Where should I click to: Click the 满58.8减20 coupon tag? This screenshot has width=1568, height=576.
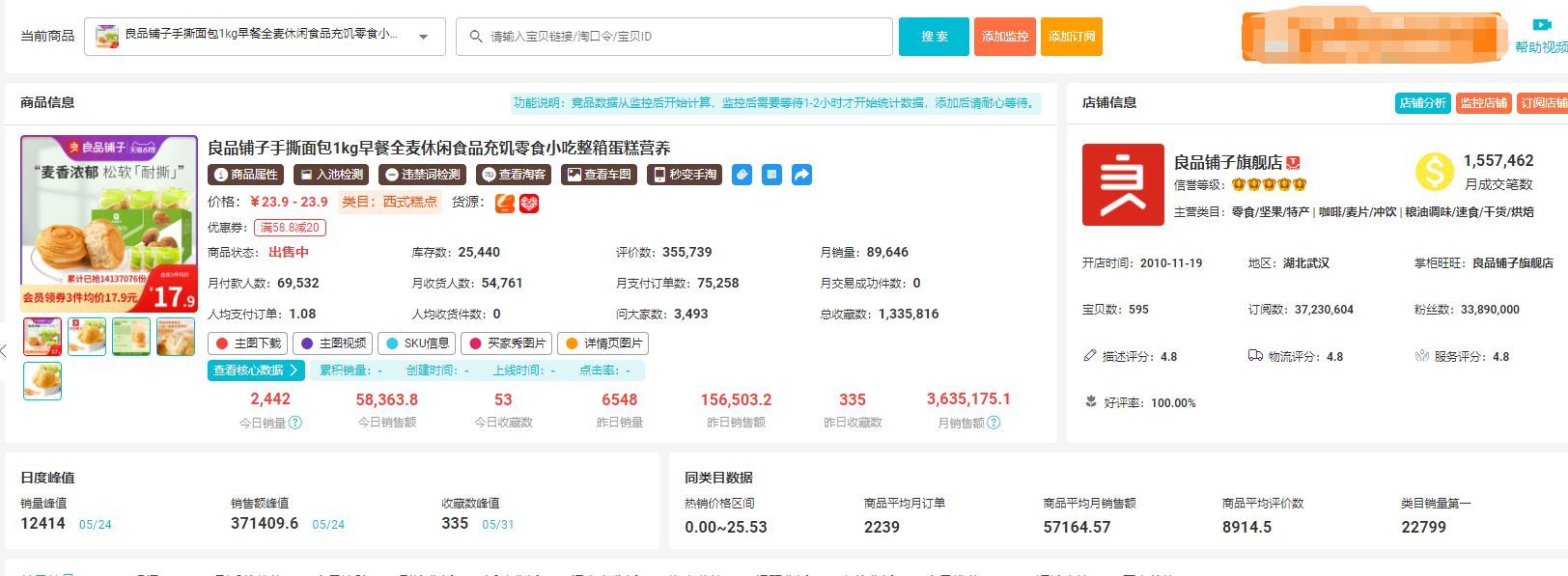tap(290, 228)
